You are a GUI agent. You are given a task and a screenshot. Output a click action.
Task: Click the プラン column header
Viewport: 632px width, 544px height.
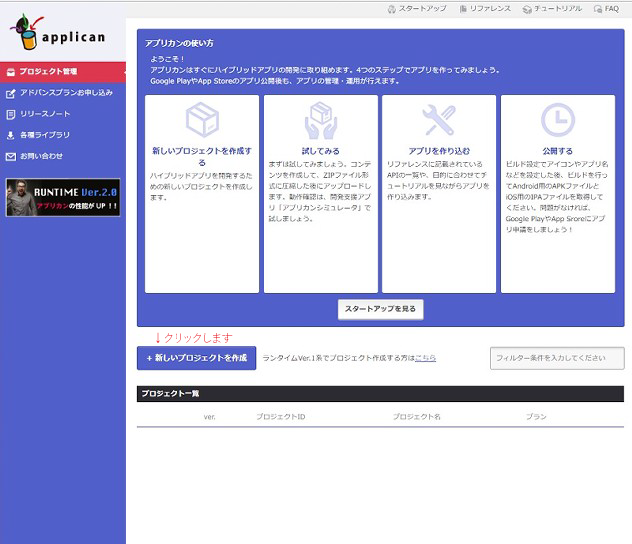[536, 417]
